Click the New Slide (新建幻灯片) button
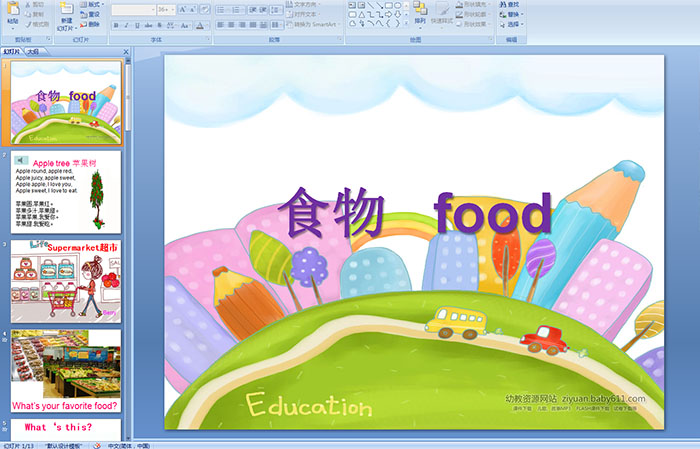This screenshot has height=449, width=700. (x=66, y=18)
